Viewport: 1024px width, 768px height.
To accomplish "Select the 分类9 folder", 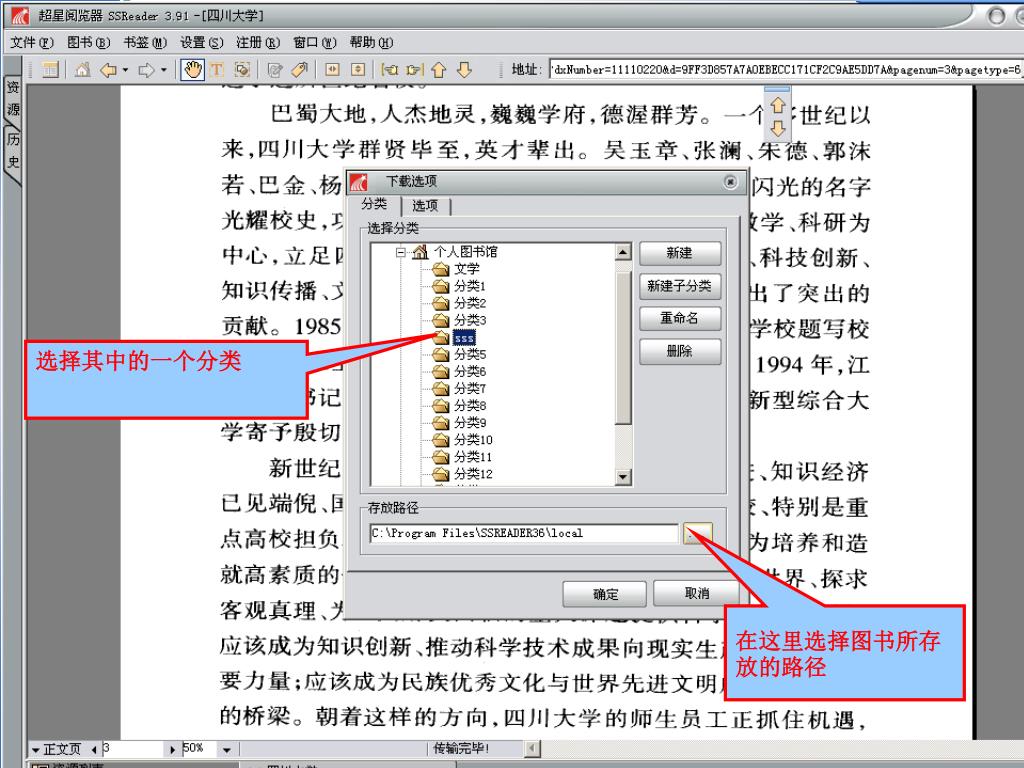I will tap(470, 423).
